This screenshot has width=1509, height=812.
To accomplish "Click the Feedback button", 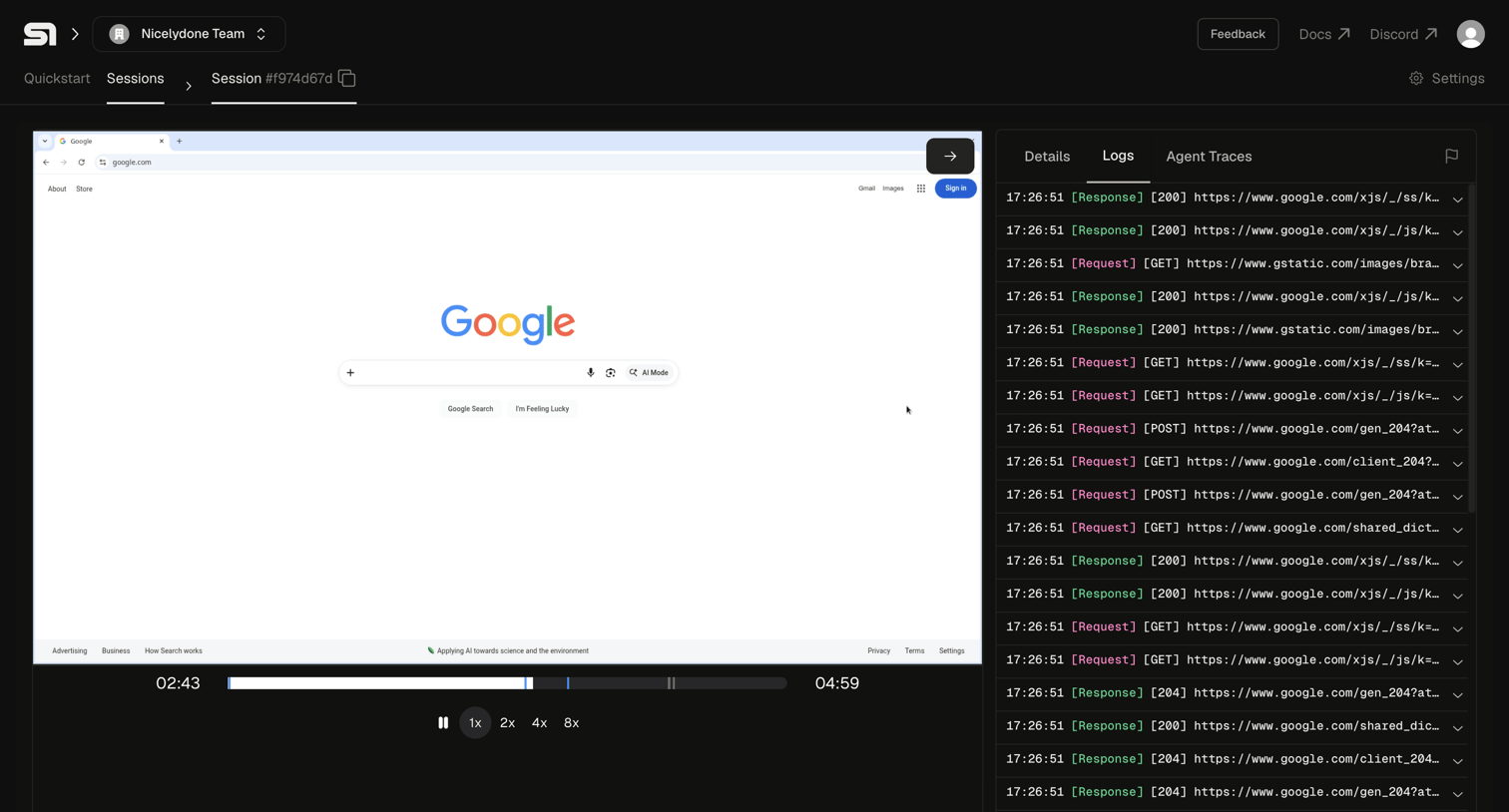I will [1238, 34].
